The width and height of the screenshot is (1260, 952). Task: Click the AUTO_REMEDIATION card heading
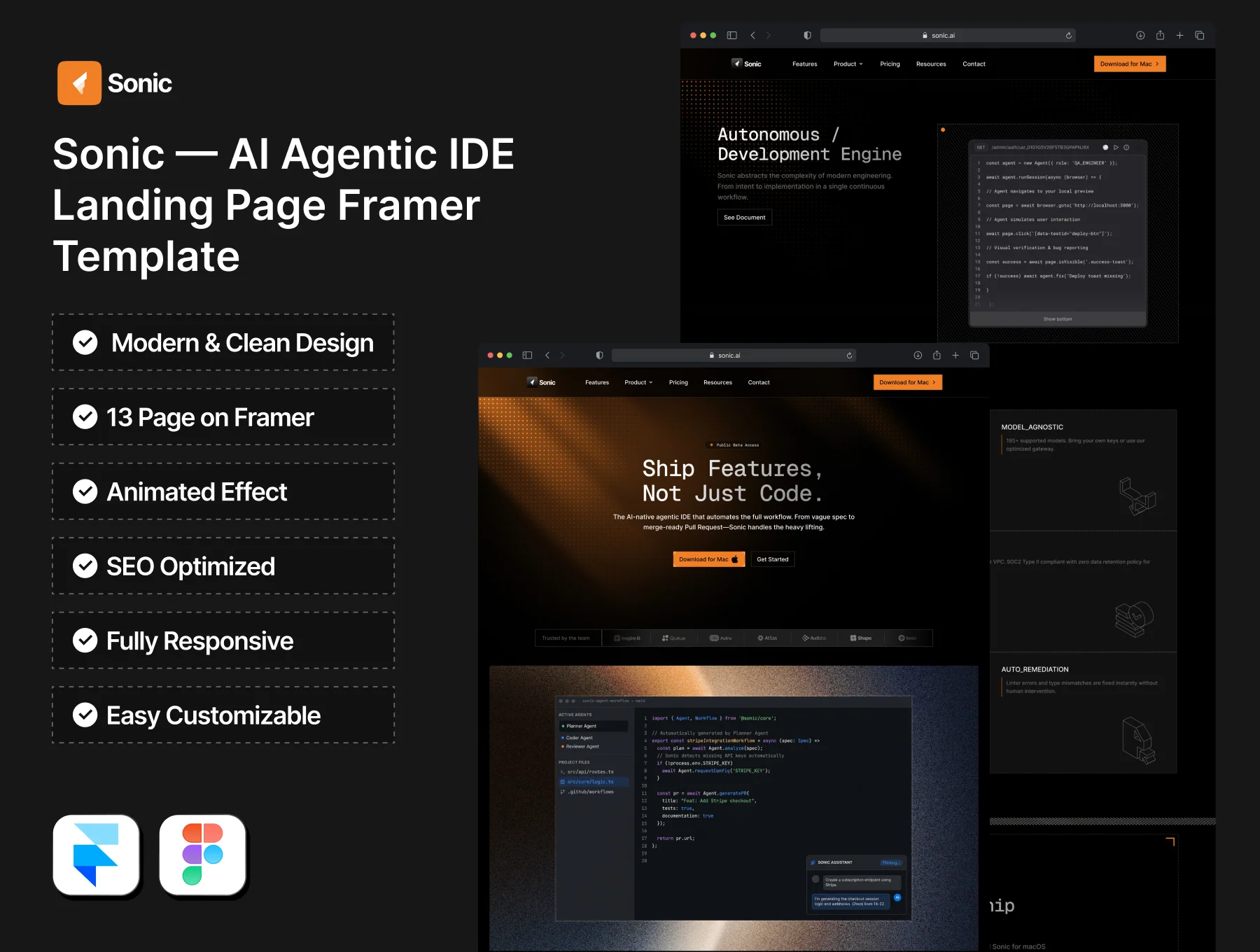(1035, 669)
